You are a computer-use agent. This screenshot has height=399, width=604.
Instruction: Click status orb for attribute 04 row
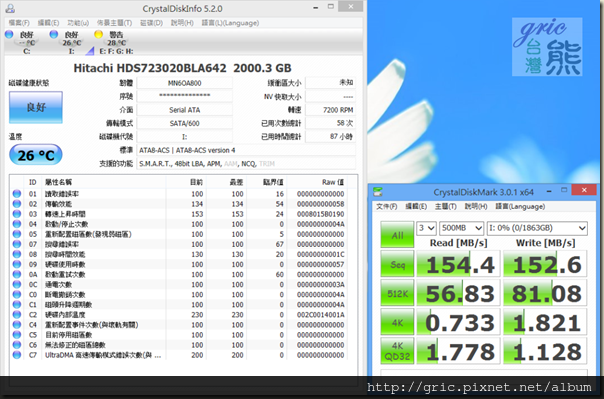(17, 224)
